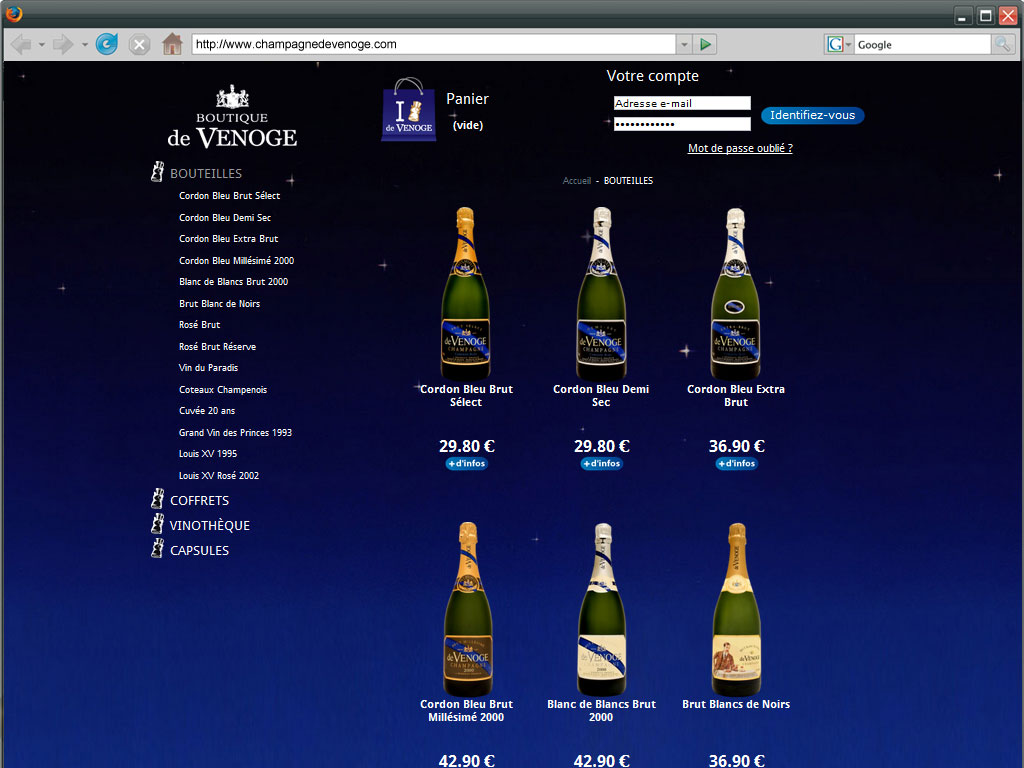Select Cordon Bleu Demi Sec in sidebar
Screen dimensions: 1024x768
pos(225,217)
